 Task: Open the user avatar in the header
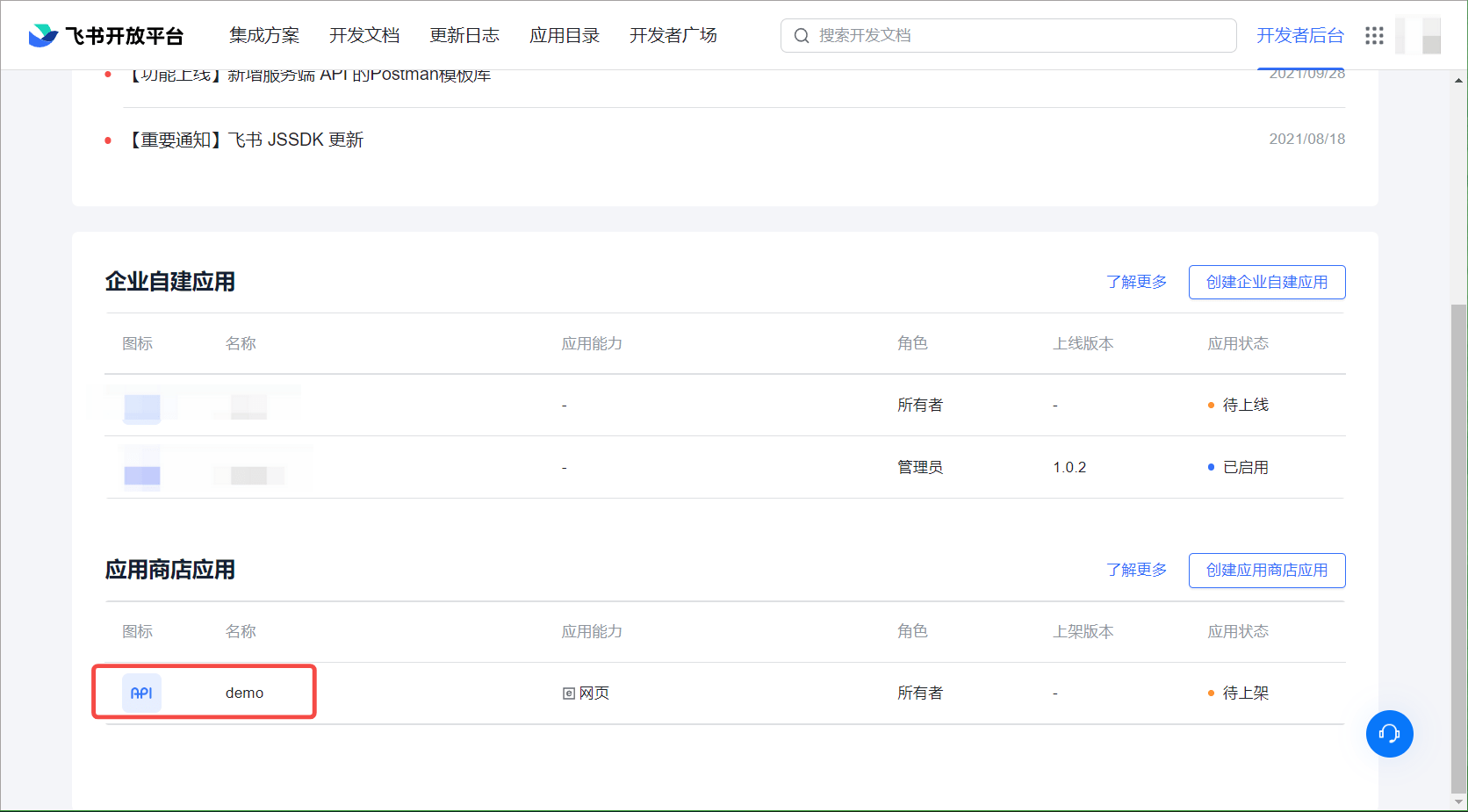(x=1419, y=35)
